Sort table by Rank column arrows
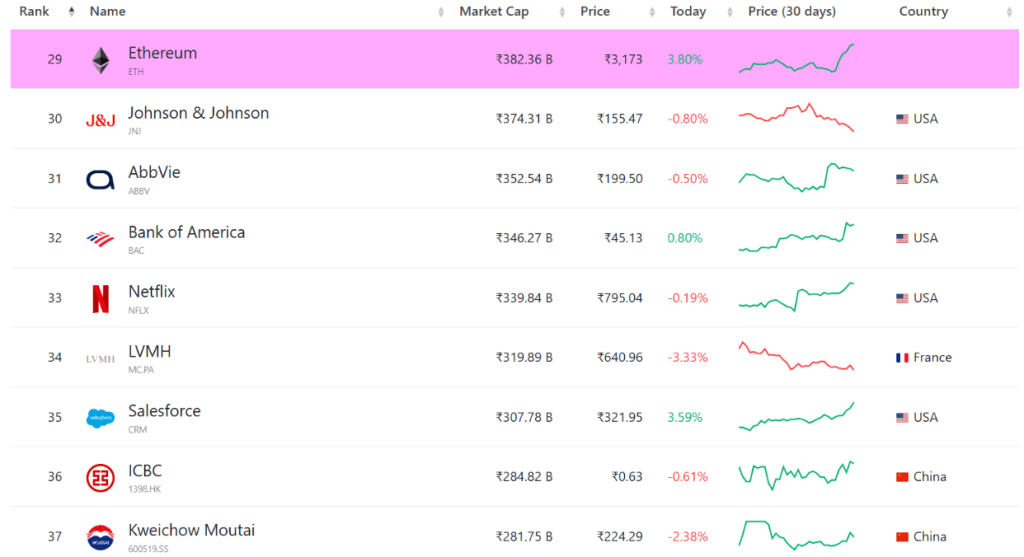1024x557 pixels. click(x=71, y=12)
